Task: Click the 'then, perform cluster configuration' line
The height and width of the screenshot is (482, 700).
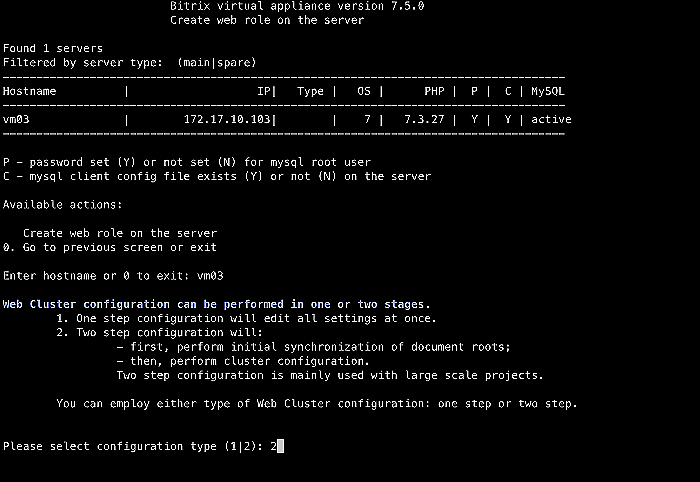Action: coord(243,361)
